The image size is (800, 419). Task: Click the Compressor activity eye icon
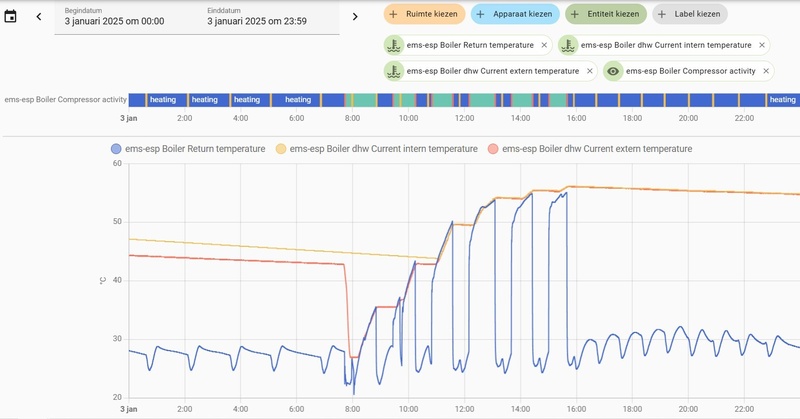[614, 71]
